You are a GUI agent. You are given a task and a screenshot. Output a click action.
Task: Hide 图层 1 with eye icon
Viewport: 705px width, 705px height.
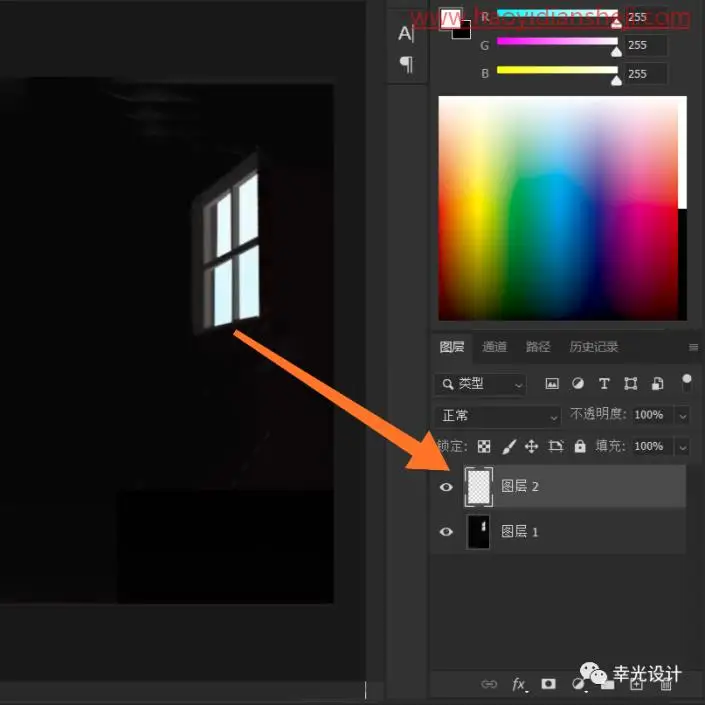click(x=446, y=532)
